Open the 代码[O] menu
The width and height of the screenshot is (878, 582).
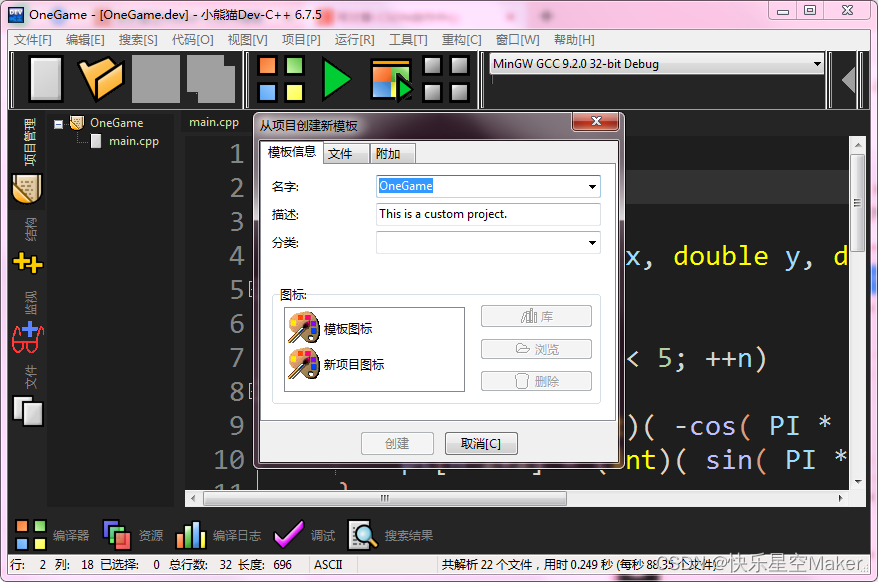pos(192,40)
